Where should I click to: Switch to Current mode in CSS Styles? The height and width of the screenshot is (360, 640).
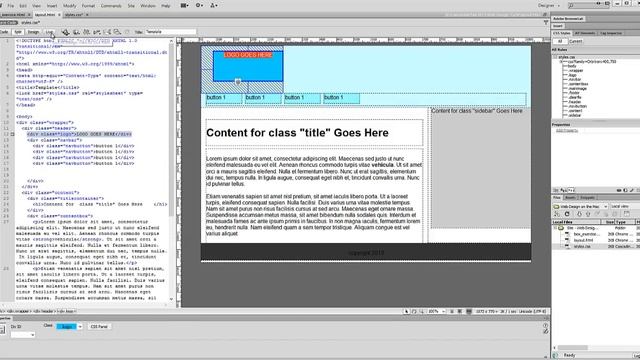point(576,41)
